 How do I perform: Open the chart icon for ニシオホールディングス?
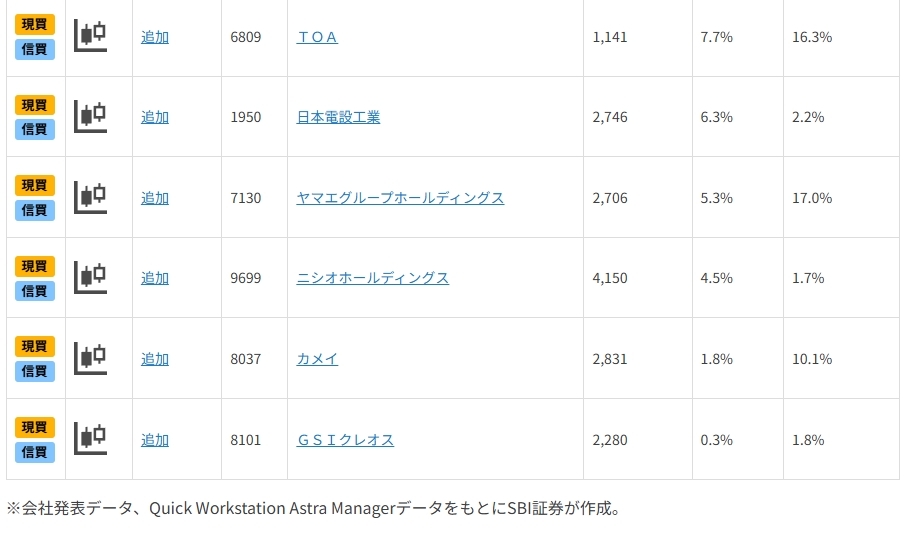(91, 277)
